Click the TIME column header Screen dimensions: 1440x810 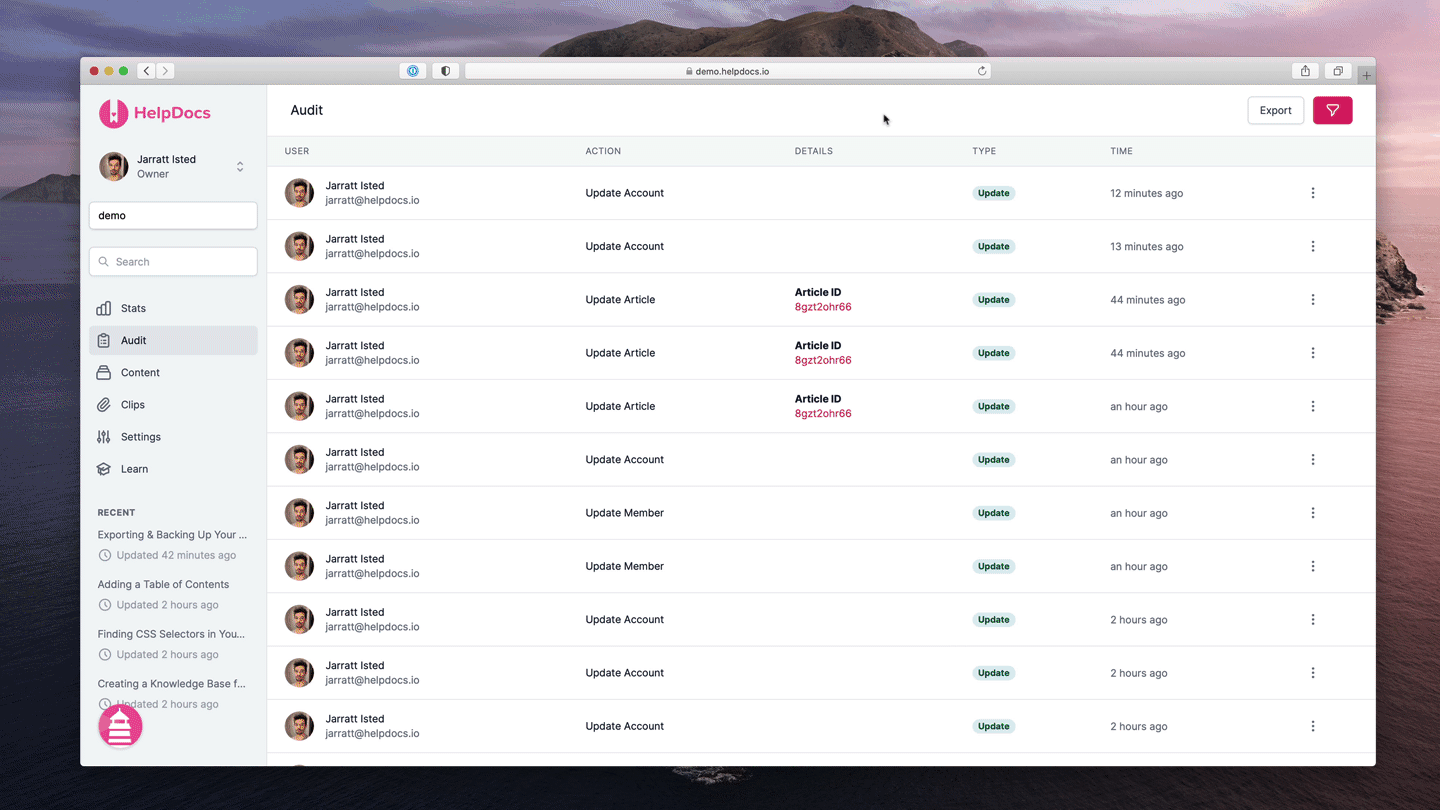[1121, 151]
